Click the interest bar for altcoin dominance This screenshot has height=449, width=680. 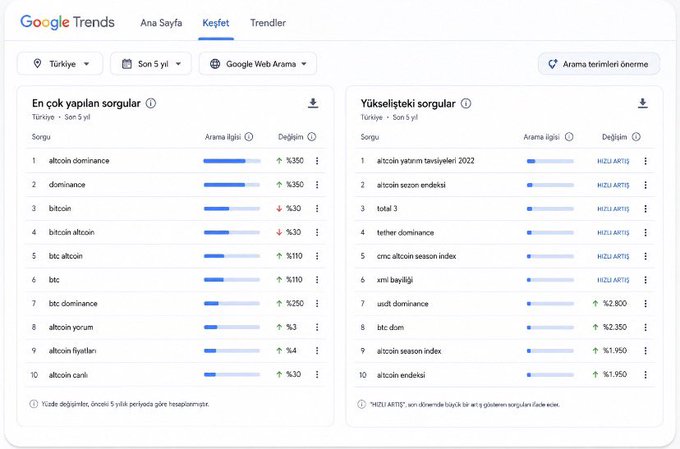pos(232,161)
